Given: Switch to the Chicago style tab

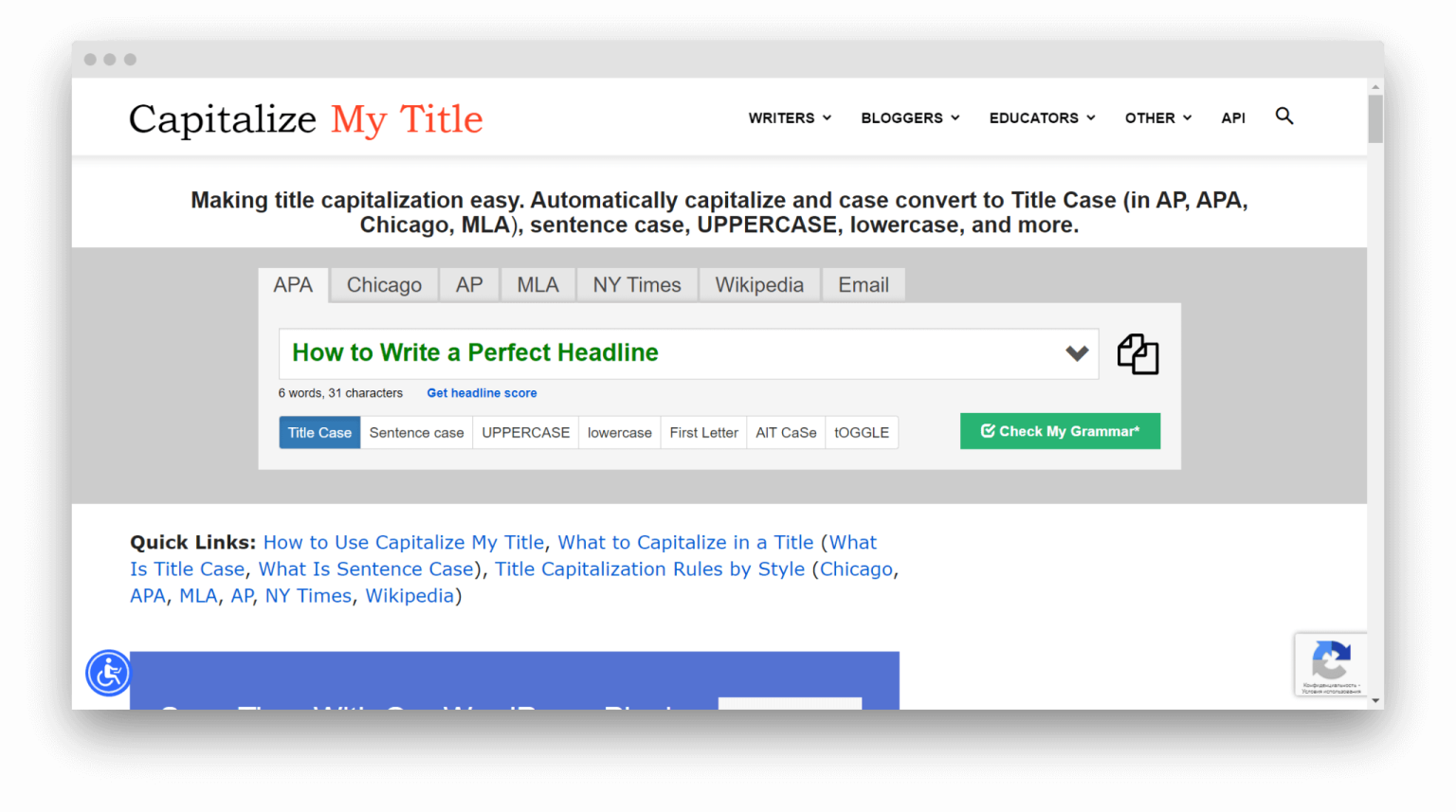Looking at the screenshot, I should [384, 285].
